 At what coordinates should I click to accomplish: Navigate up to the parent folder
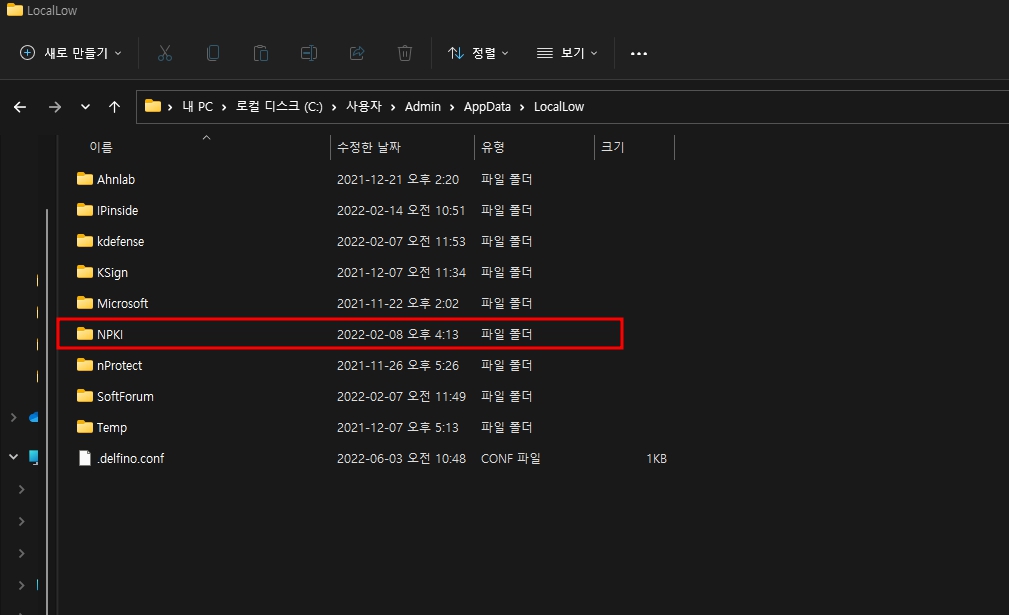(114, 106)
